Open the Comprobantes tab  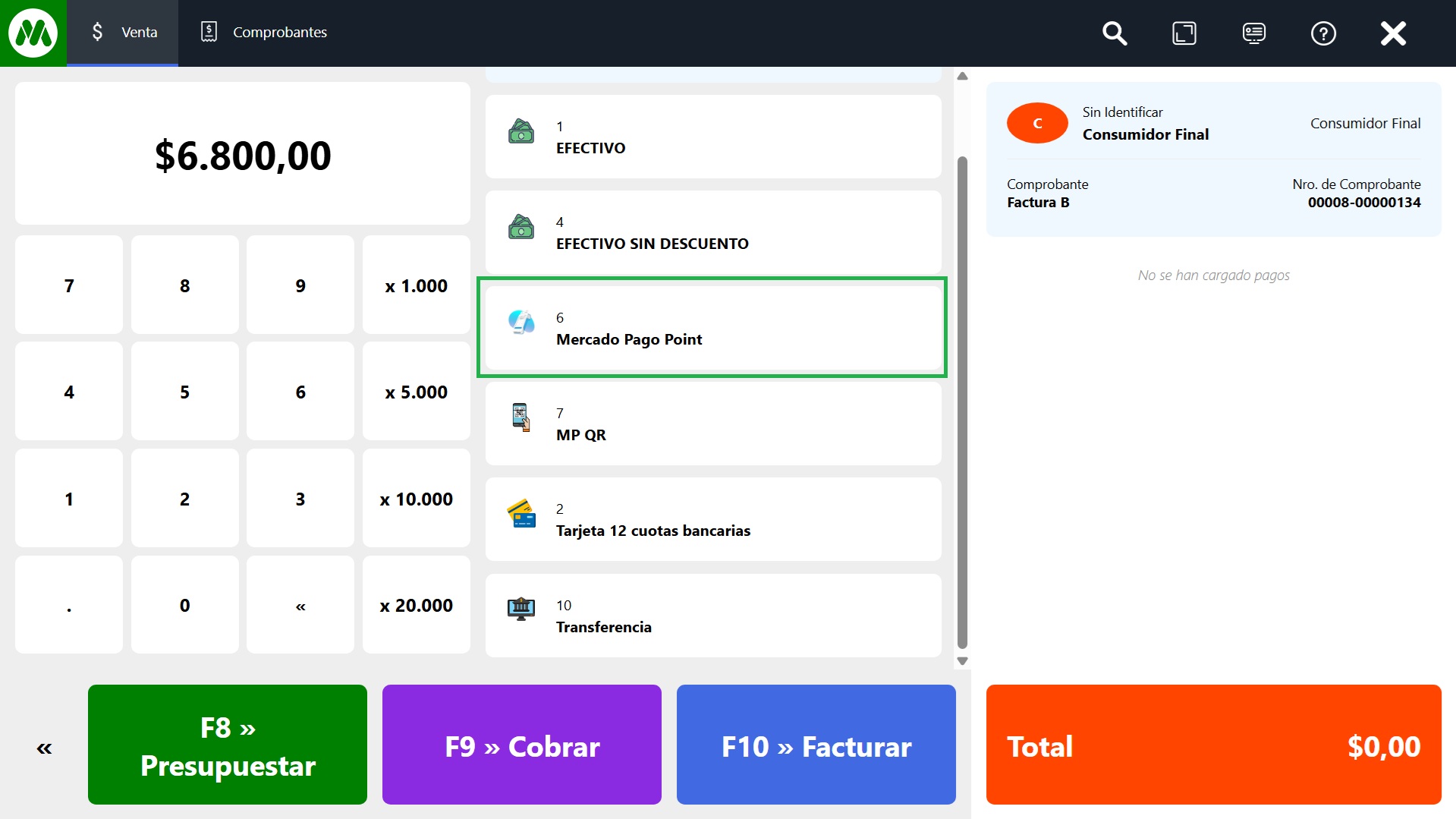[x=263, y=33]
